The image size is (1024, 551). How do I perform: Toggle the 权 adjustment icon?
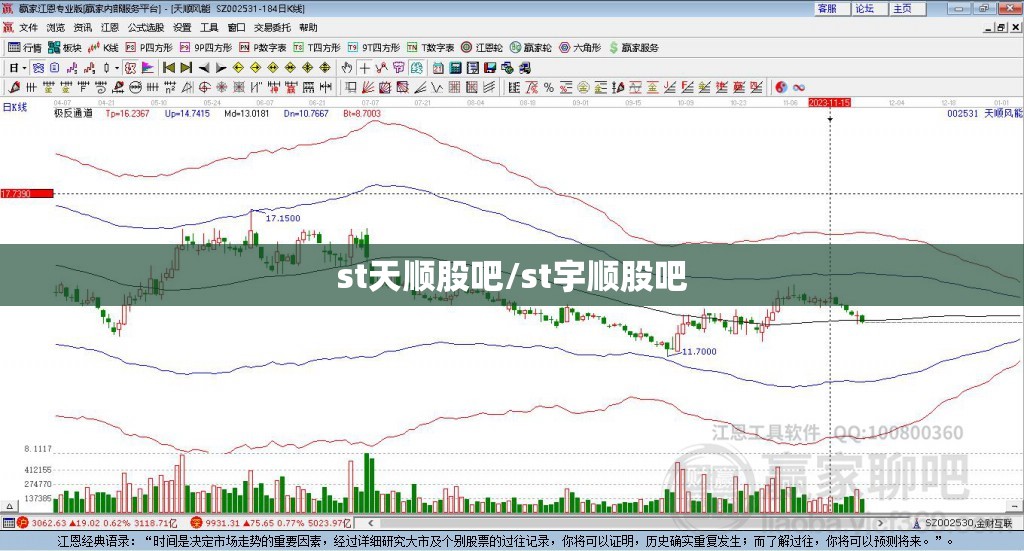coord(131,67)
